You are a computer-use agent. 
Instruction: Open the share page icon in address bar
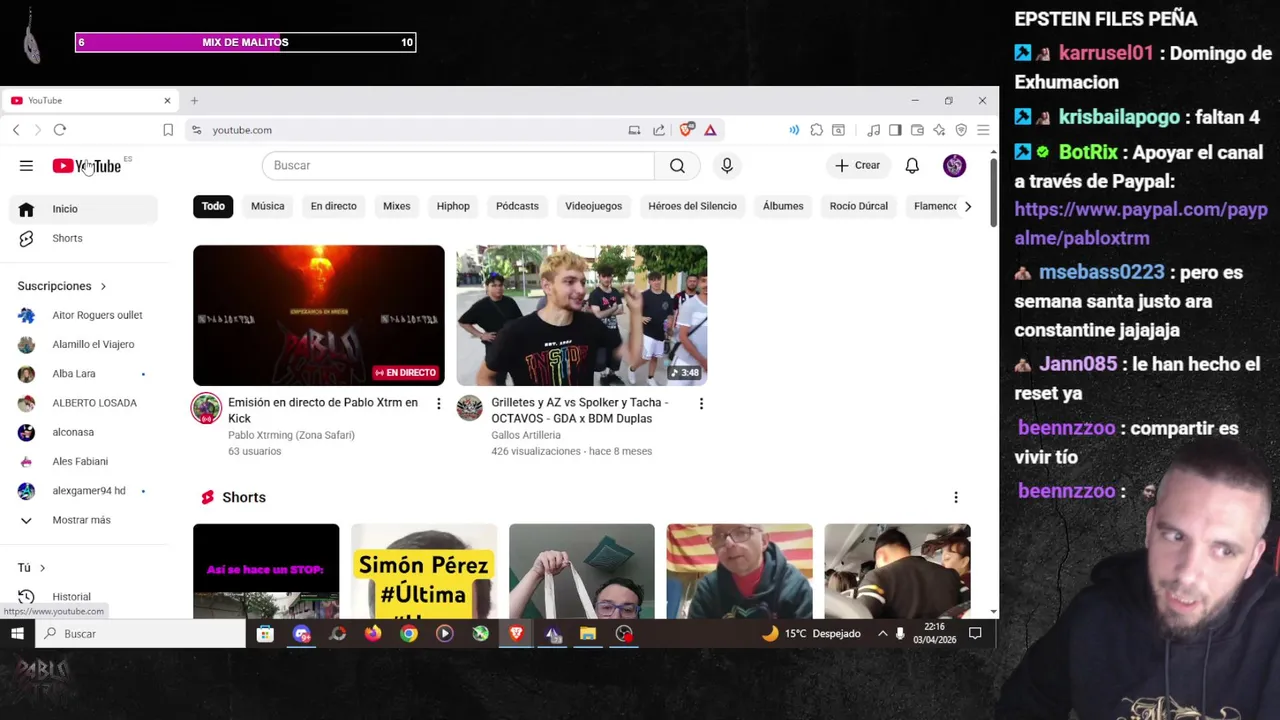click(x=659, y=130)
